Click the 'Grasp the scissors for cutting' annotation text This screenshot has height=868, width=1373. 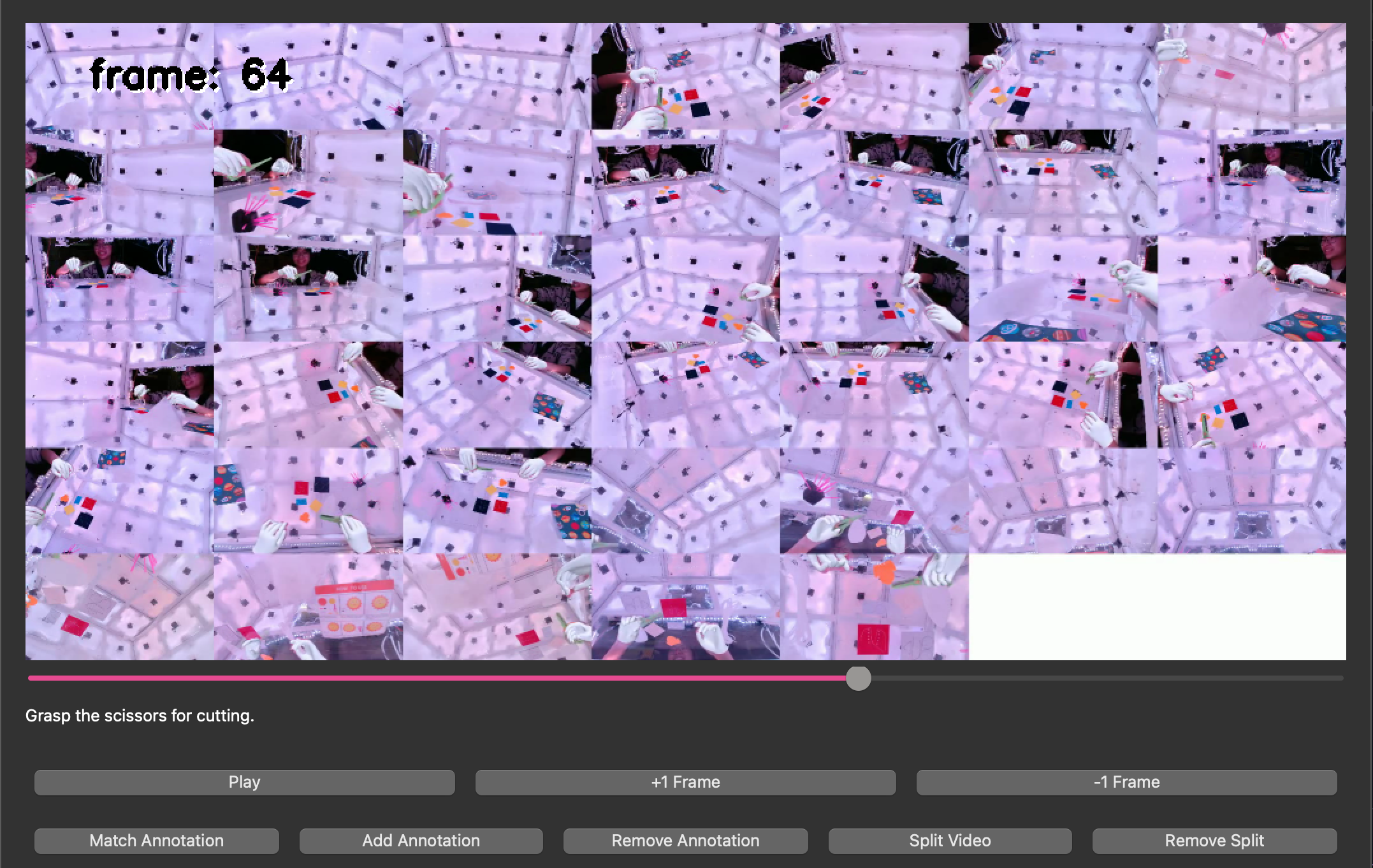coord(140,716)
